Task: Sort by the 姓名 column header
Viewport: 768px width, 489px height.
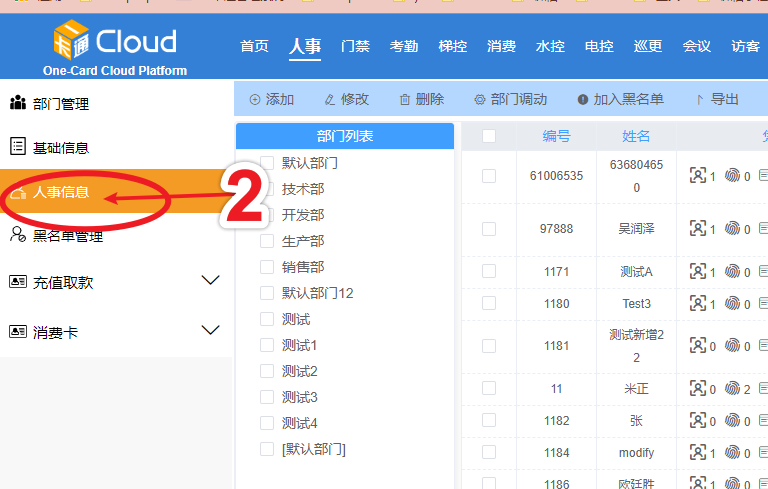Action: click(x=636, y=136)
